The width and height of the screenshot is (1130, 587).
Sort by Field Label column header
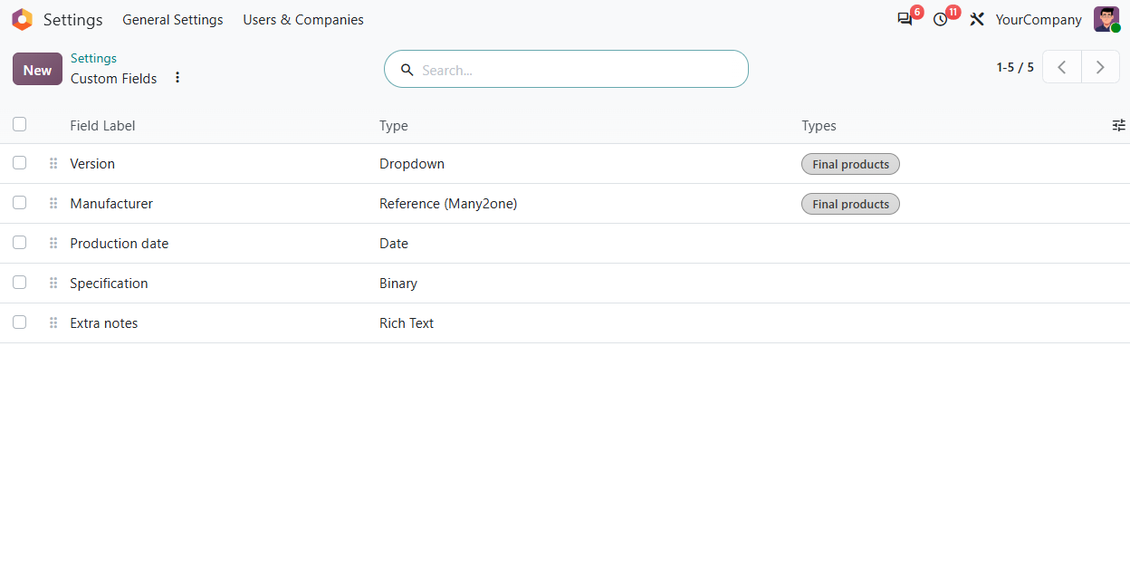pos(102,125)
